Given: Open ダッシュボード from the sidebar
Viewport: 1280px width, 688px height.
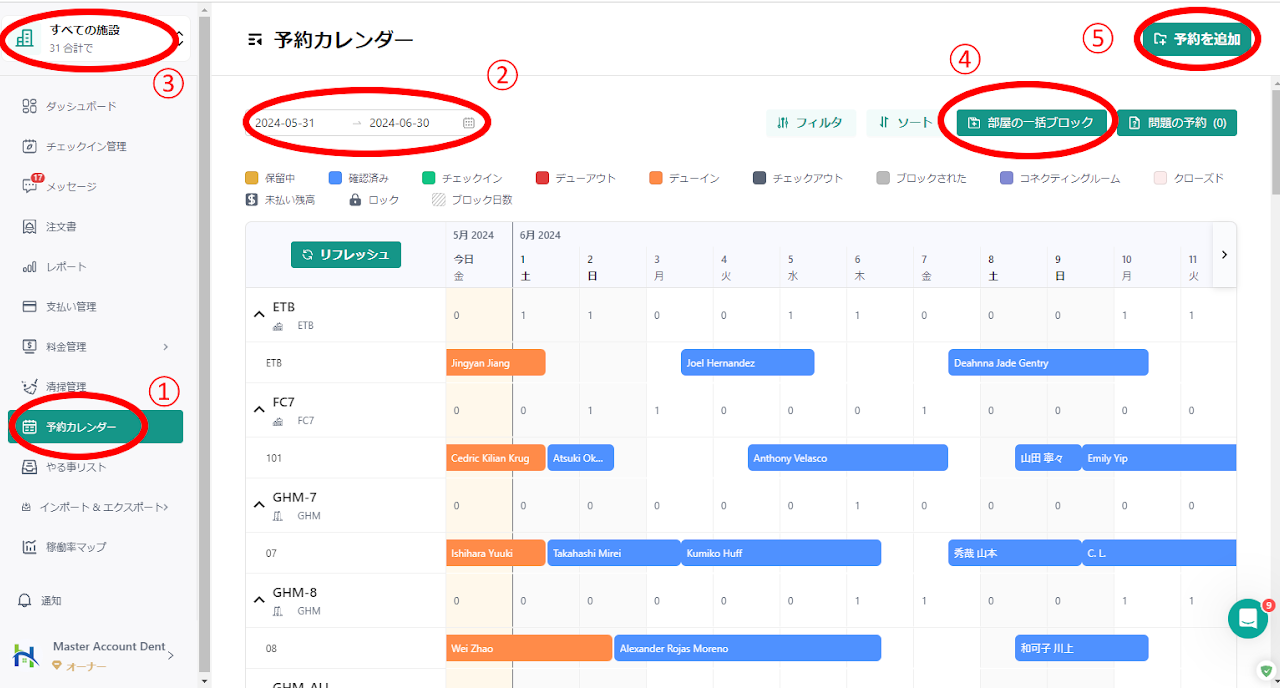Looking at the screenshot, I should 80,106.
